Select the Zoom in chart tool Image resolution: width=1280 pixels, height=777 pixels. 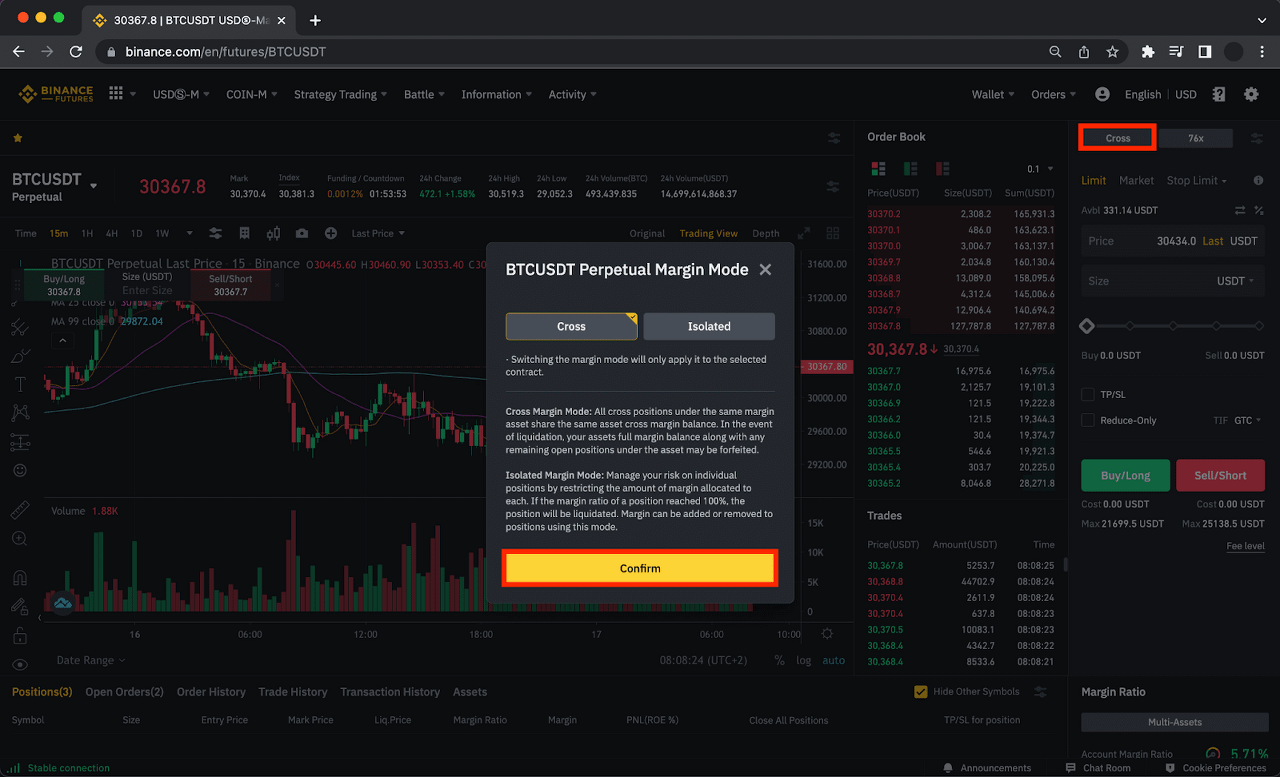(20, 538)
